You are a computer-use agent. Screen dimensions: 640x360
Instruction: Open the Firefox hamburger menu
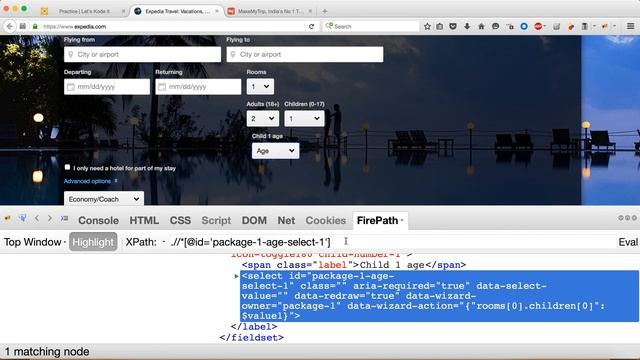click(x=631, y=26)
